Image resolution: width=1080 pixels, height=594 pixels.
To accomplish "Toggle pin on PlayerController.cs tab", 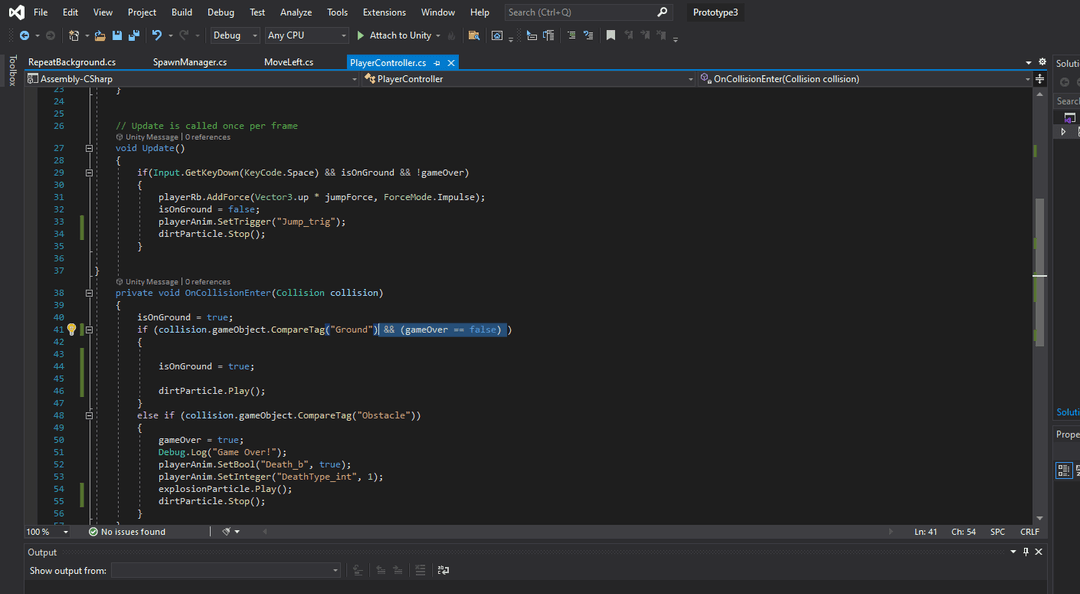I will click(x=437, y=63).
